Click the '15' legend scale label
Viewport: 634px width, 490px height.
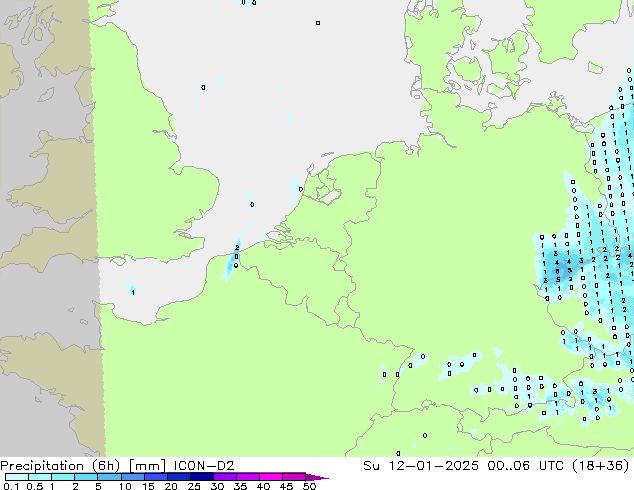point(148,486)
